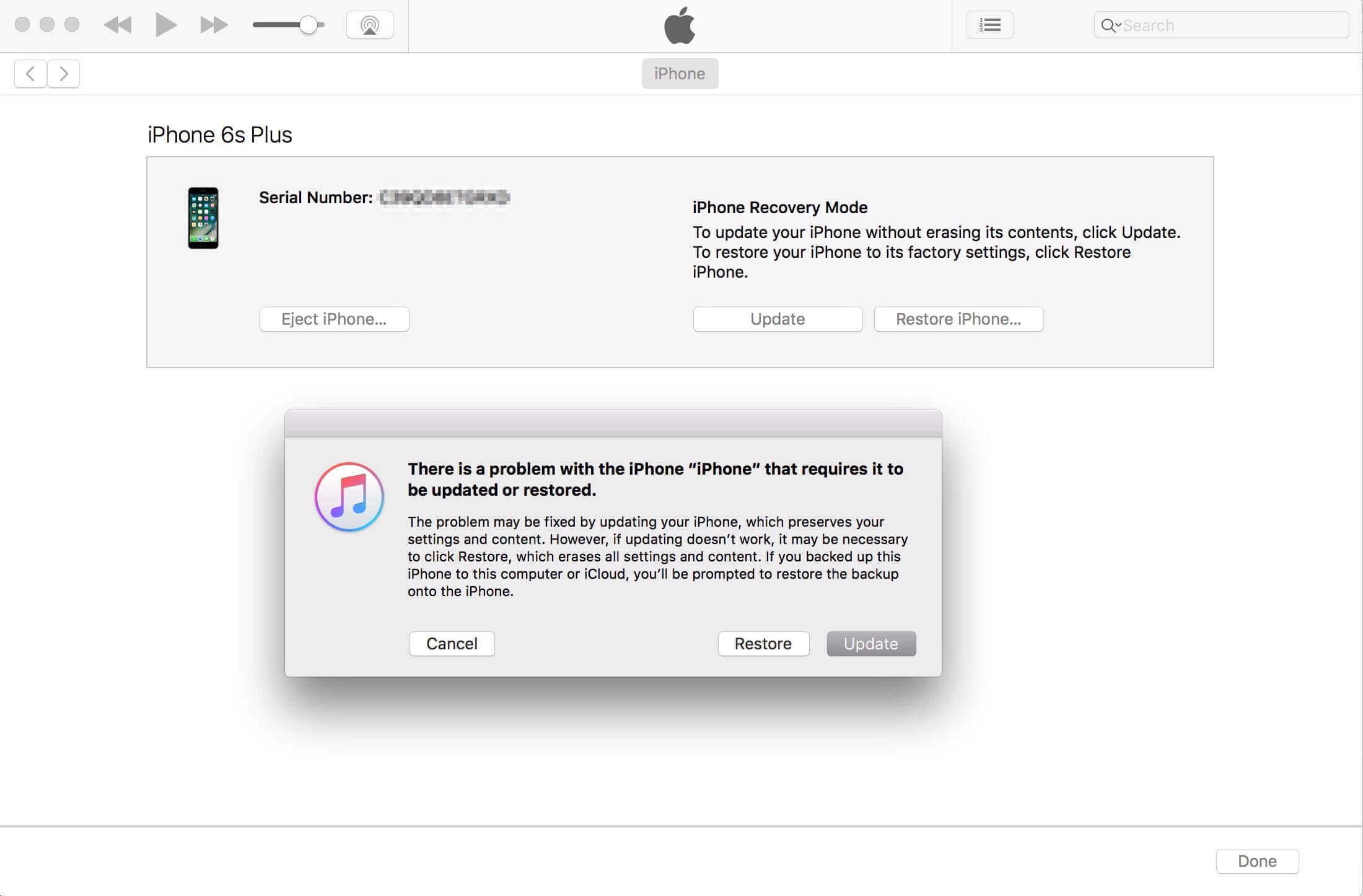Screen dimensions: 1363x896
Task: Click the forward navigation arrow
Action: [63, 72]
